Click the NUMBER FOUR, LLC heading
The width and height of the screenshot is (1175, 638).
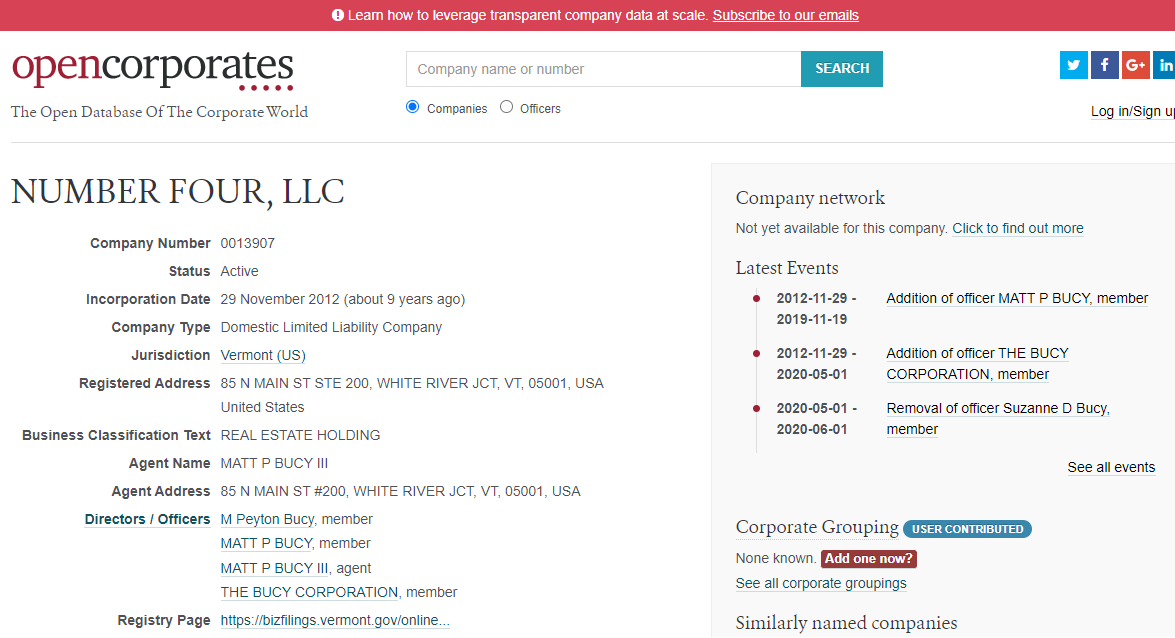pos(178,191)
